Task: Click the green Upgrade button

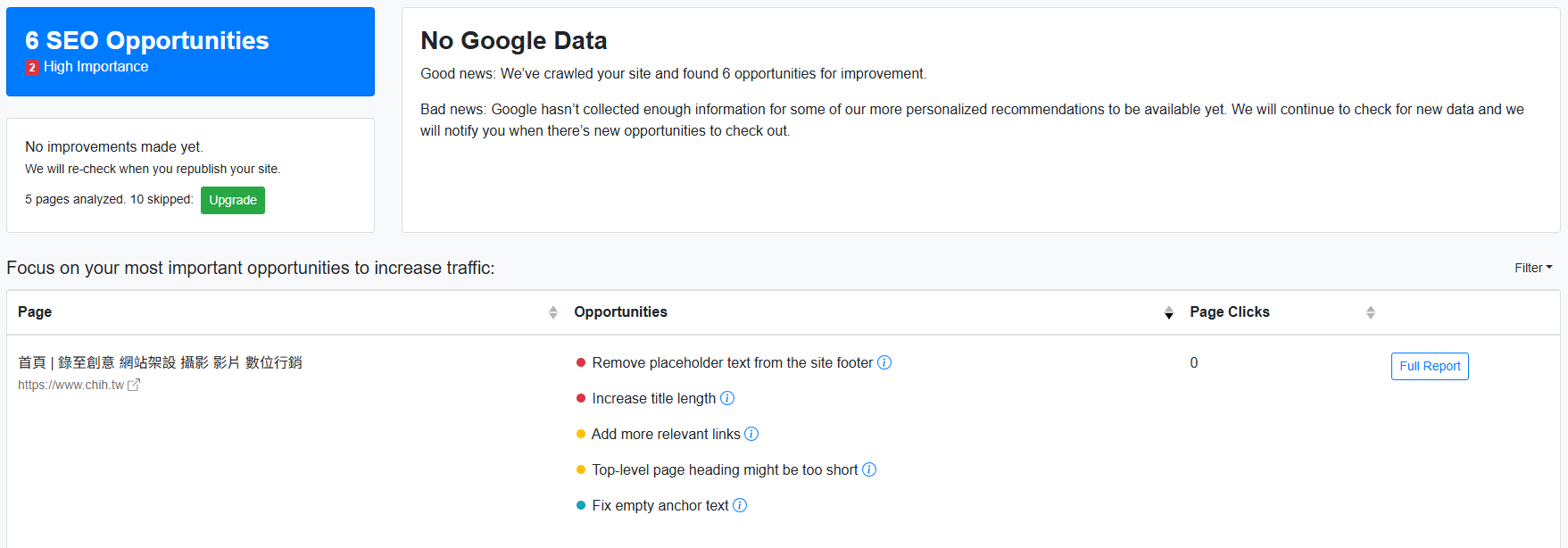Action: [x=233, y=200]
